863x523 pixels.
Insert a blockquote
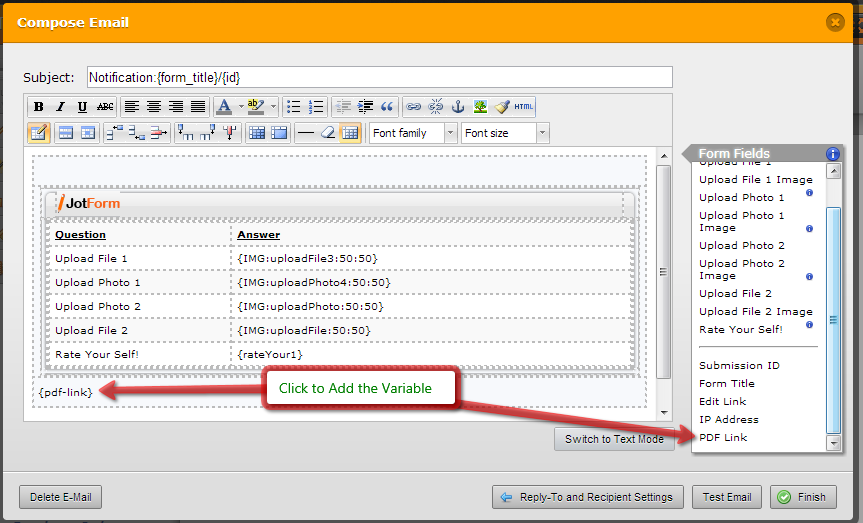pos(387,107)
